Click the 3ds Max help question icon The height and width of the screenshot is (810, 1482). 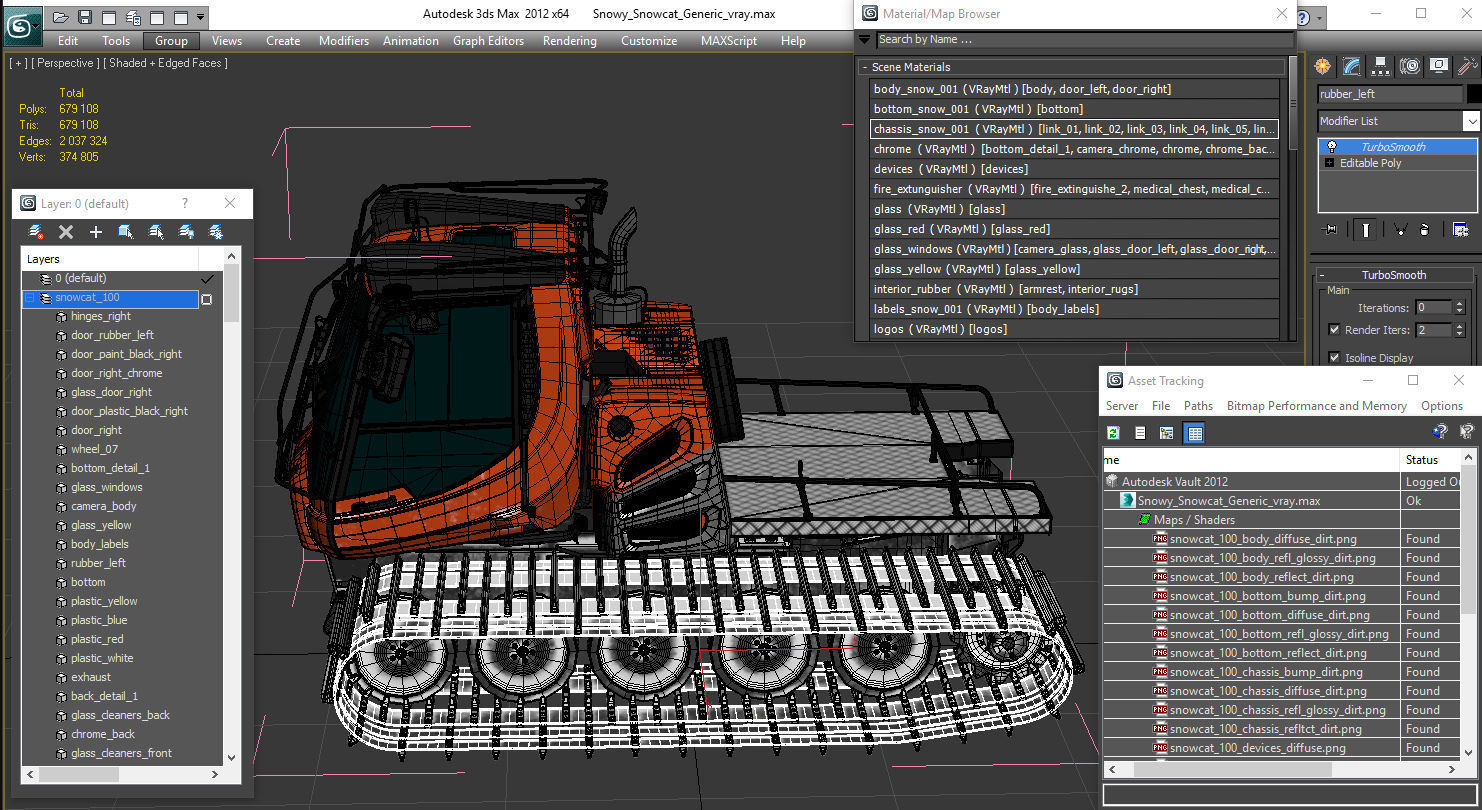click(1303, 18)
